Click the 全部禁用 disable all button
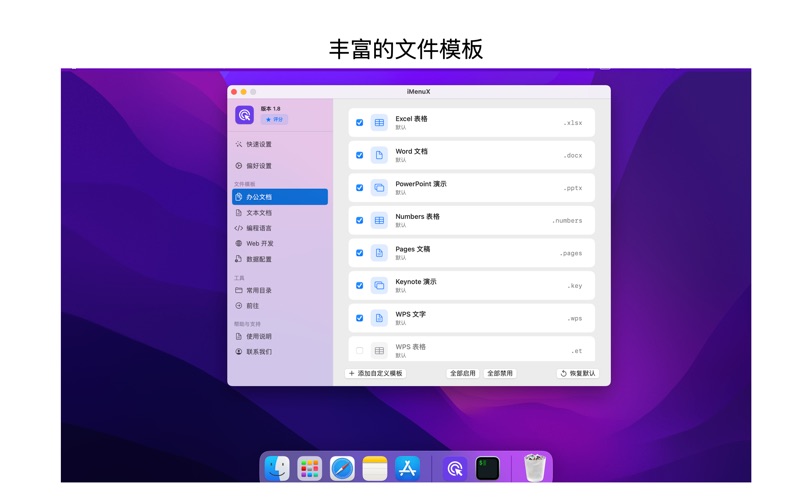The height and width of the screenshot is (500, 800). (500, 373)
